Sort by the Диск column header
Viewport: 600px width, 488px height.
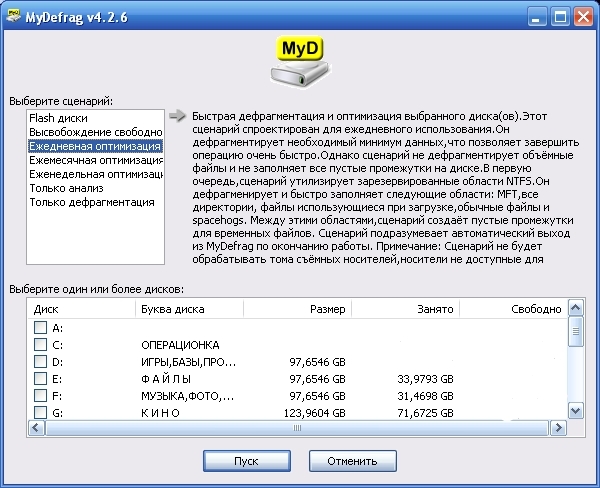coord(82,309)
